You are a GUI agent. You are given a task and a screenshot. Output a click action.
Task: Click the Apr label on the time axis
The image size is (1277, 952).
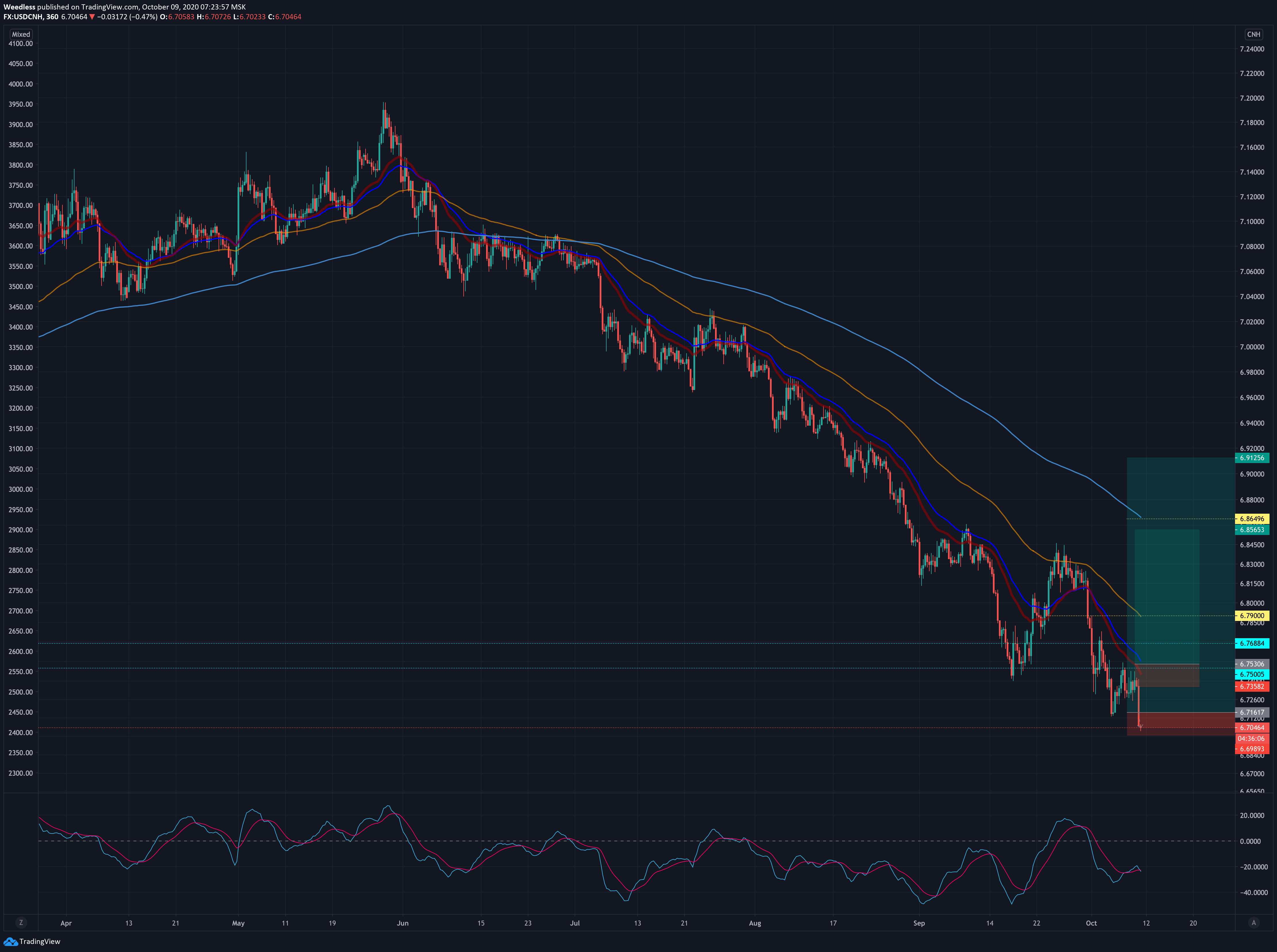66,923
